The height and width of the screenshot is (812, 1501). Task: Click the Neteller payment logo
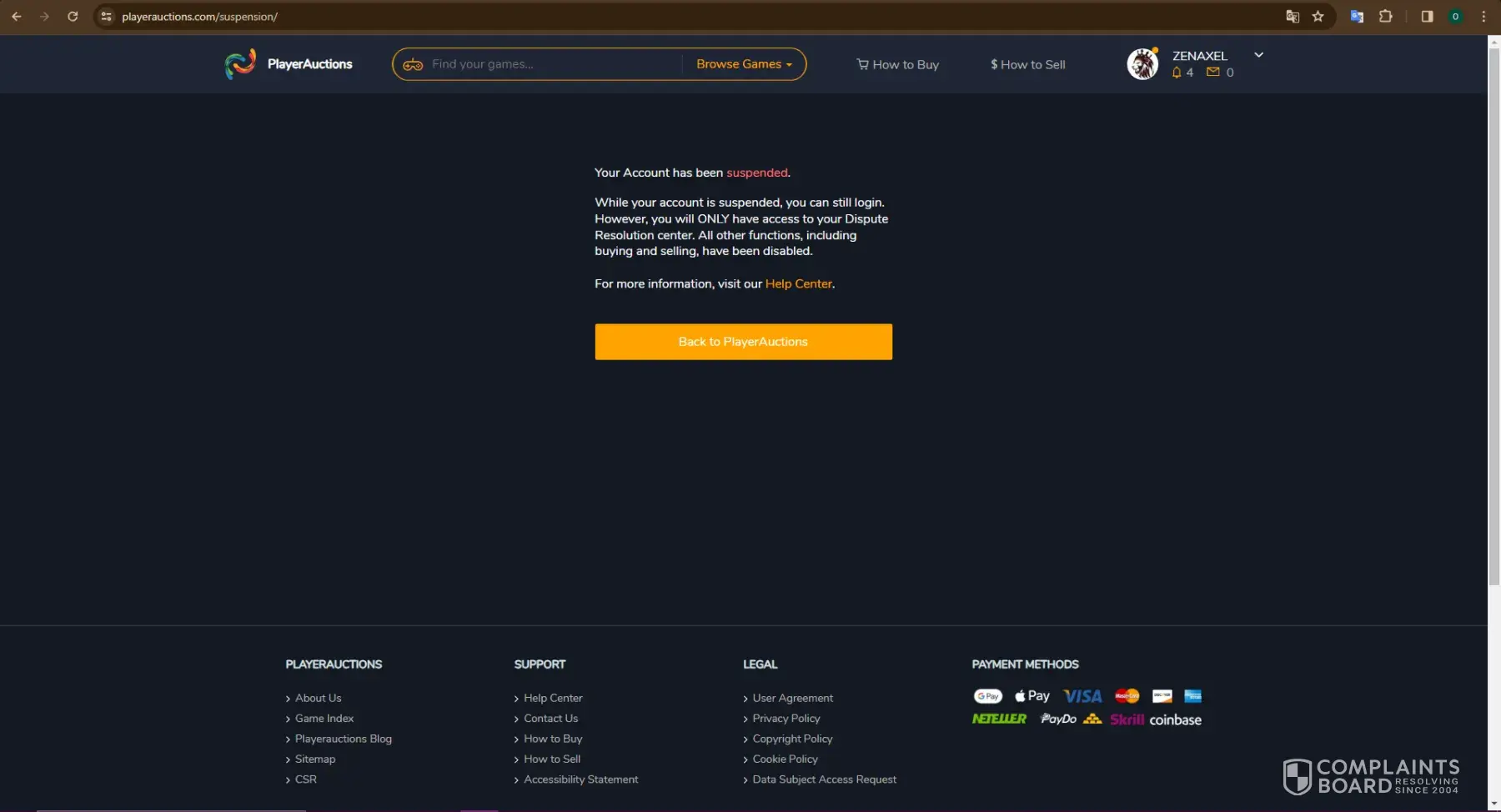point(999,719)
